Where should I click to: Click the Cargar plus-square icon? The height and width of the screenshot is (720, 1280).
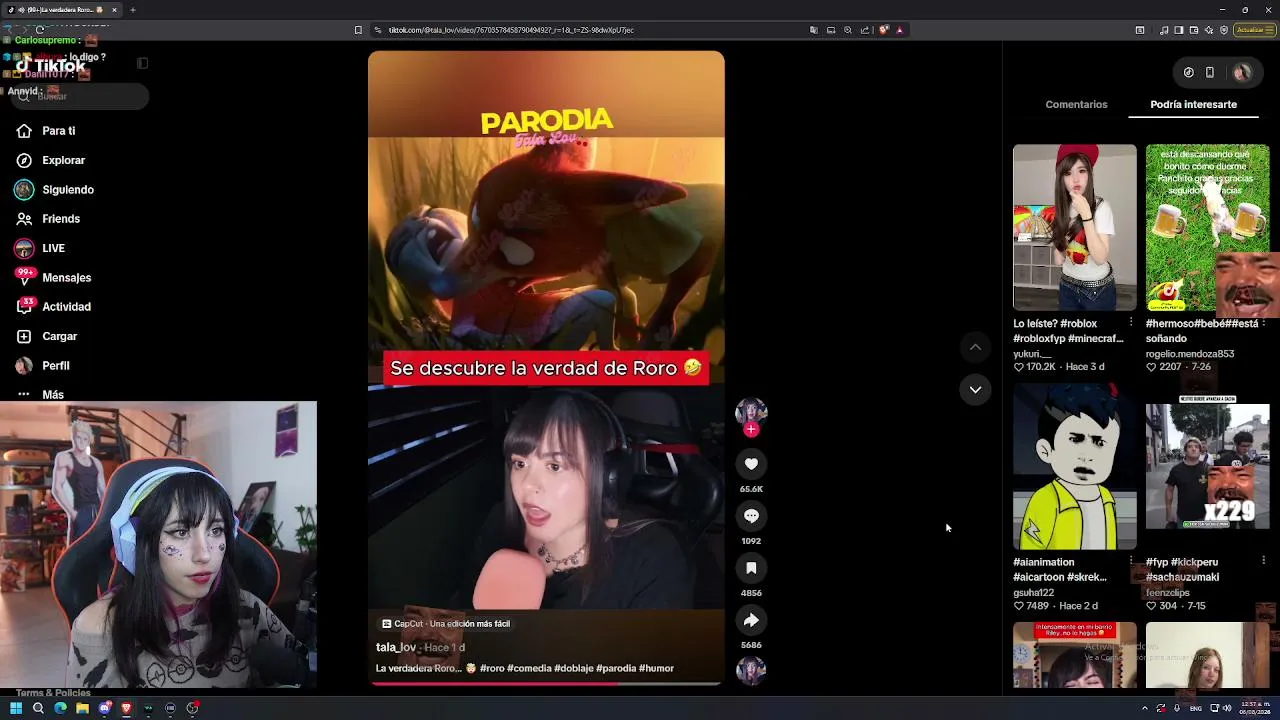pos(24,337)
